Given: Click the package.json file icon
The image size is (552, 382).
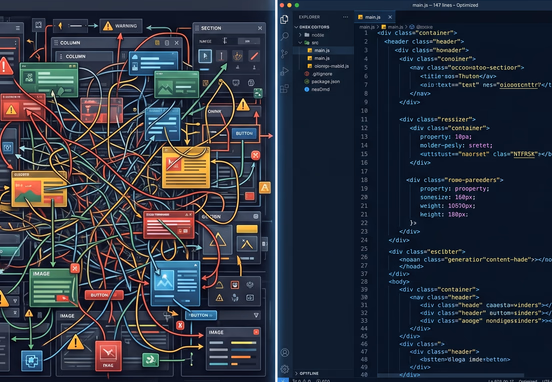Looking at the screenshot, I should (x=307, y=81).
